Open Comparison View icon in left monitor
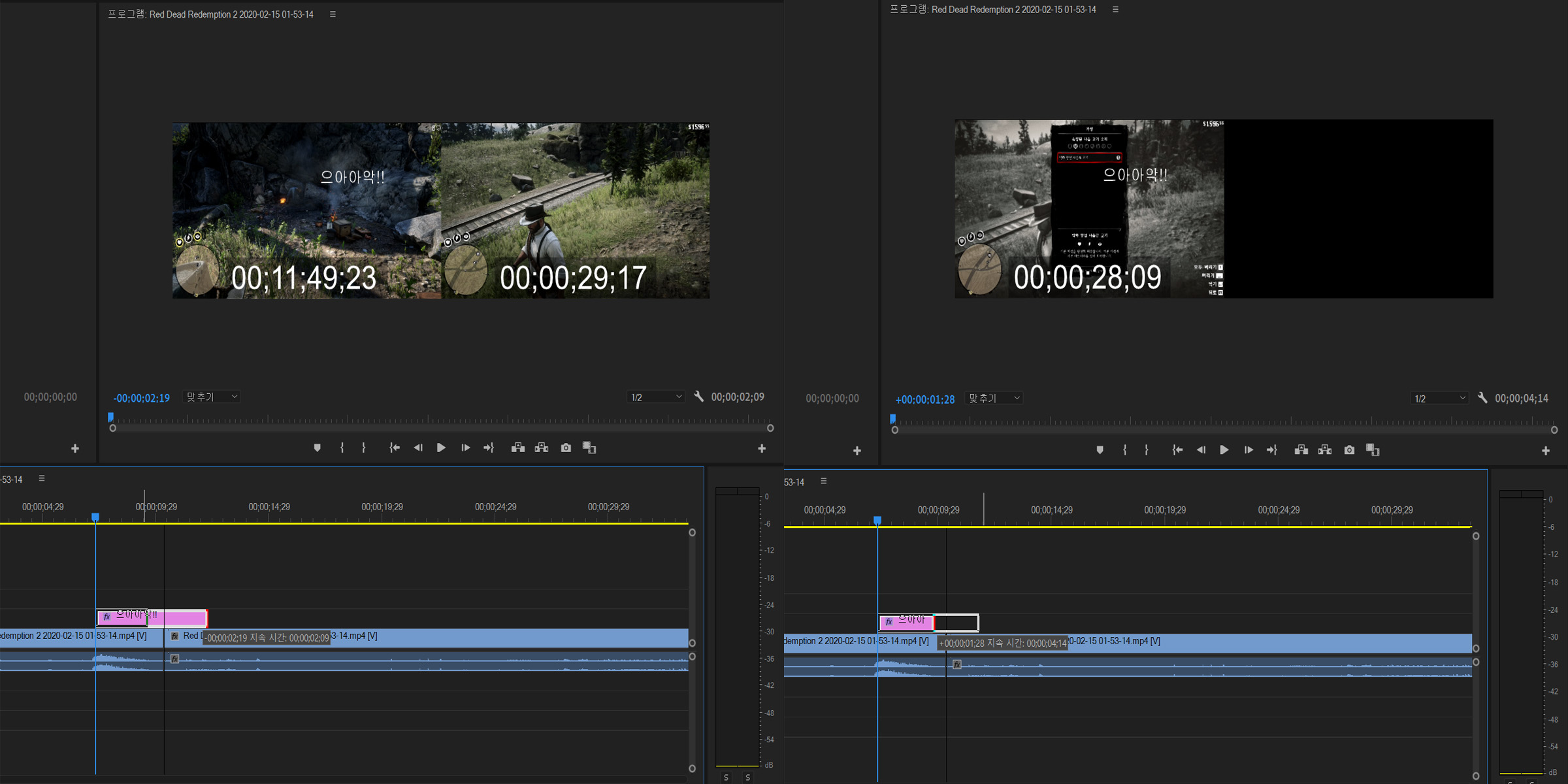 point(589,448)
